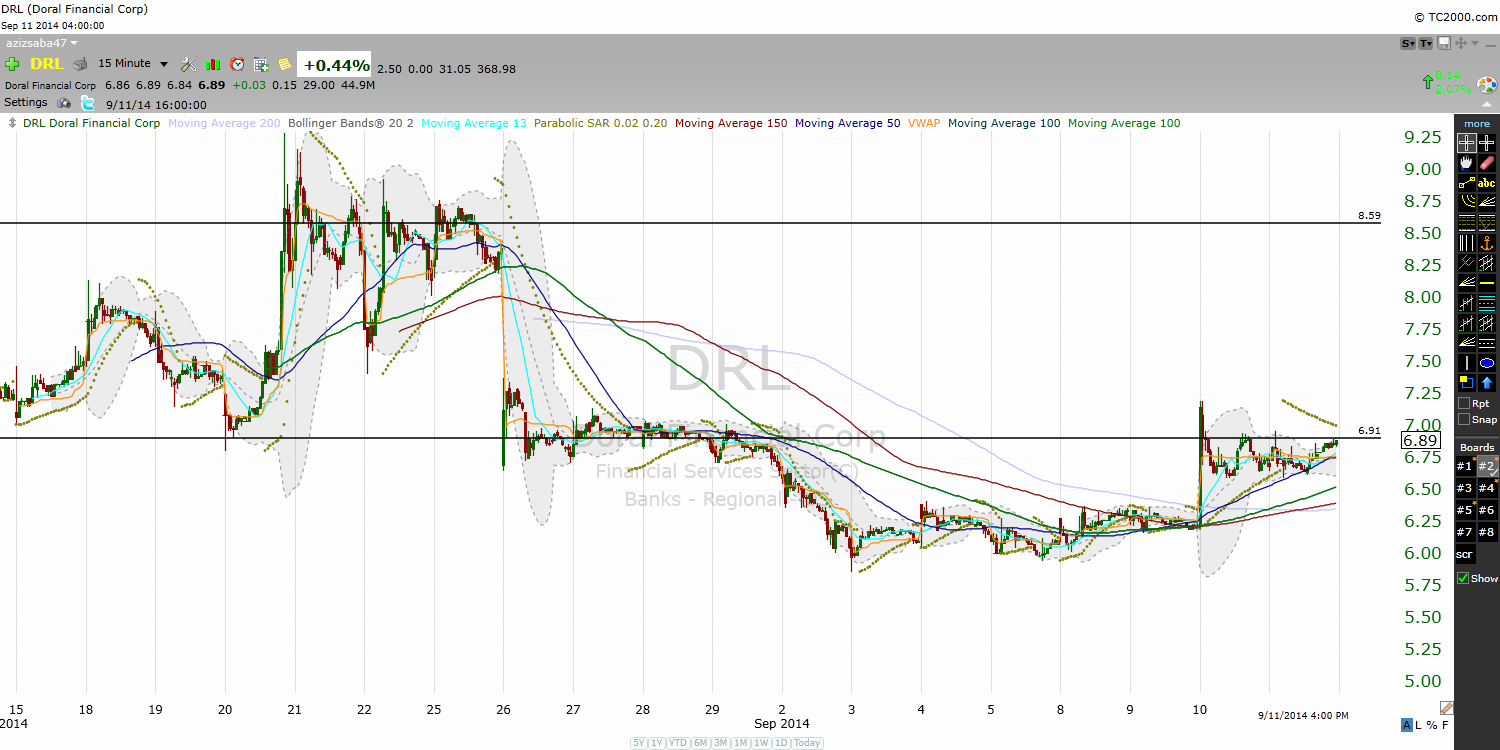
Task: Open the 15 Minute timeframe dropdown
Action: [133, 64]
